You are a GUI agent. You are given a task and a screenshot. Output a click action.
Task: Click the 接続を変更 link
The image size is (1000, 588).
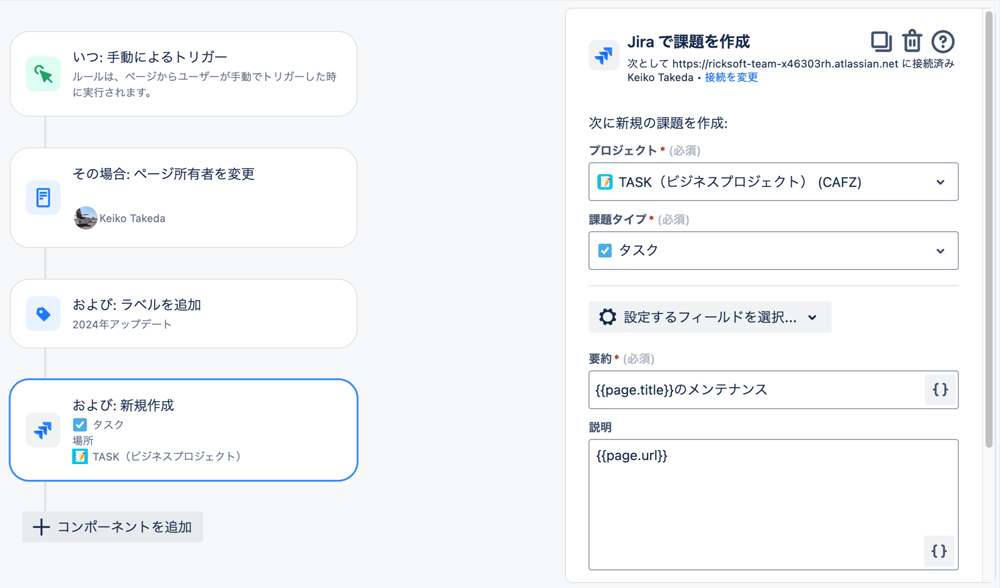click(732, 78)
